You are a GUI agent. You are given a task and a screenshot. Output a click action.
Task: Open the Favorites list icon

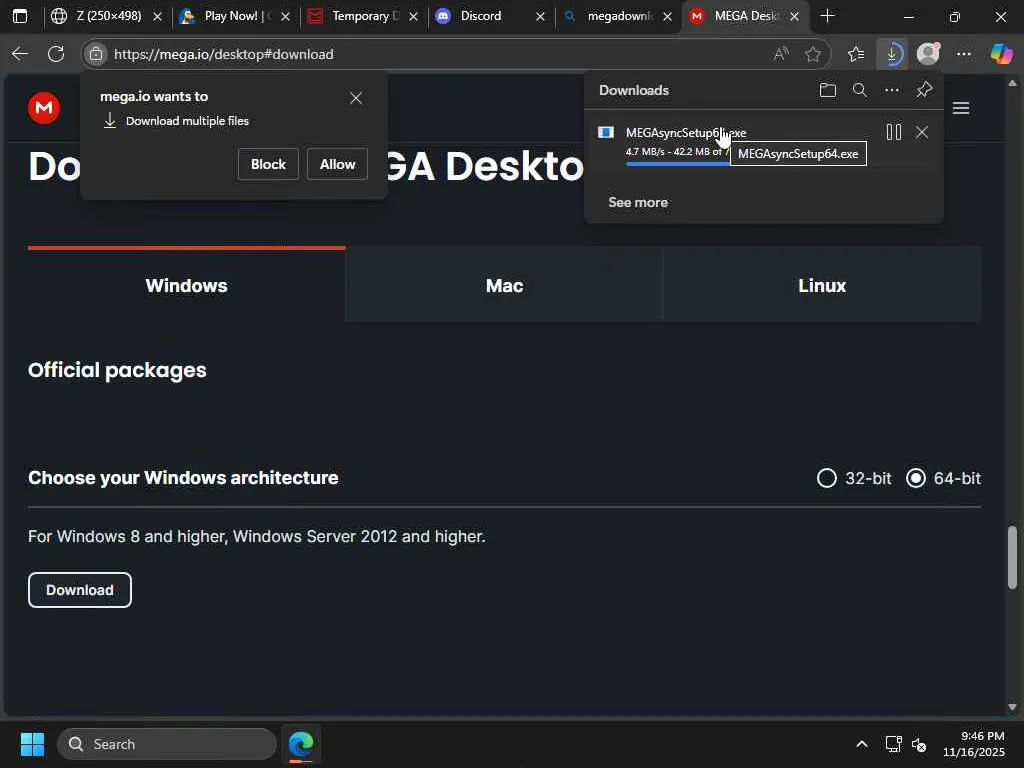pyautogui.click(x=856, y=54)
